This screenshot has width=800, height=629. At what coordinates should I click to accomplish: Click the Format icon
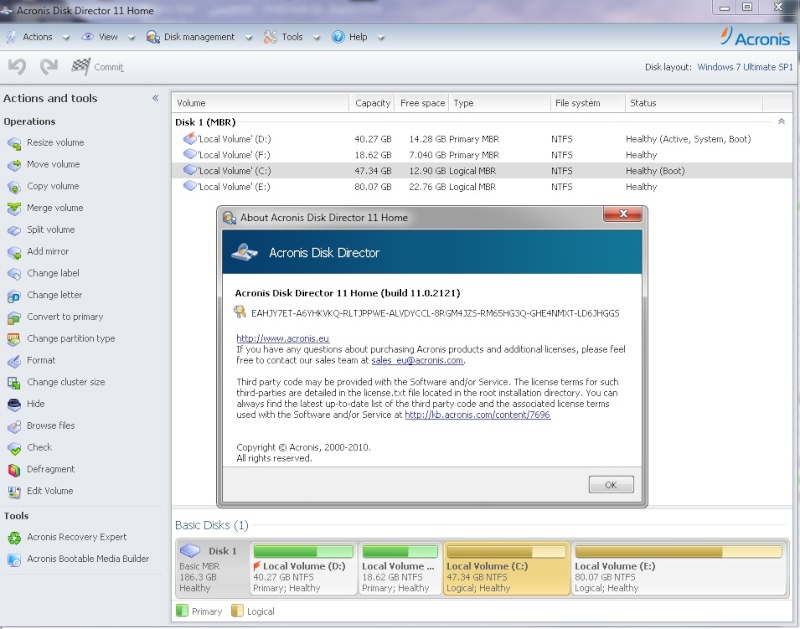[14, 361]
